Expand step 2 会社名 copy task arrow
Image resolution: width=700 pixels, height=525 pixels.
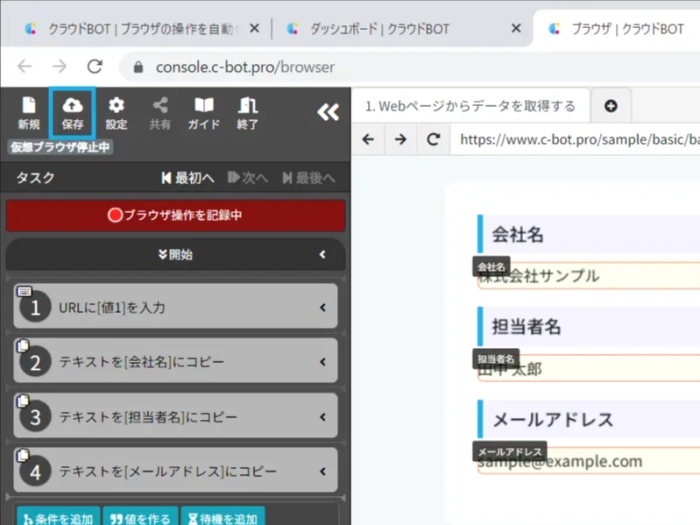click(322, 362)
